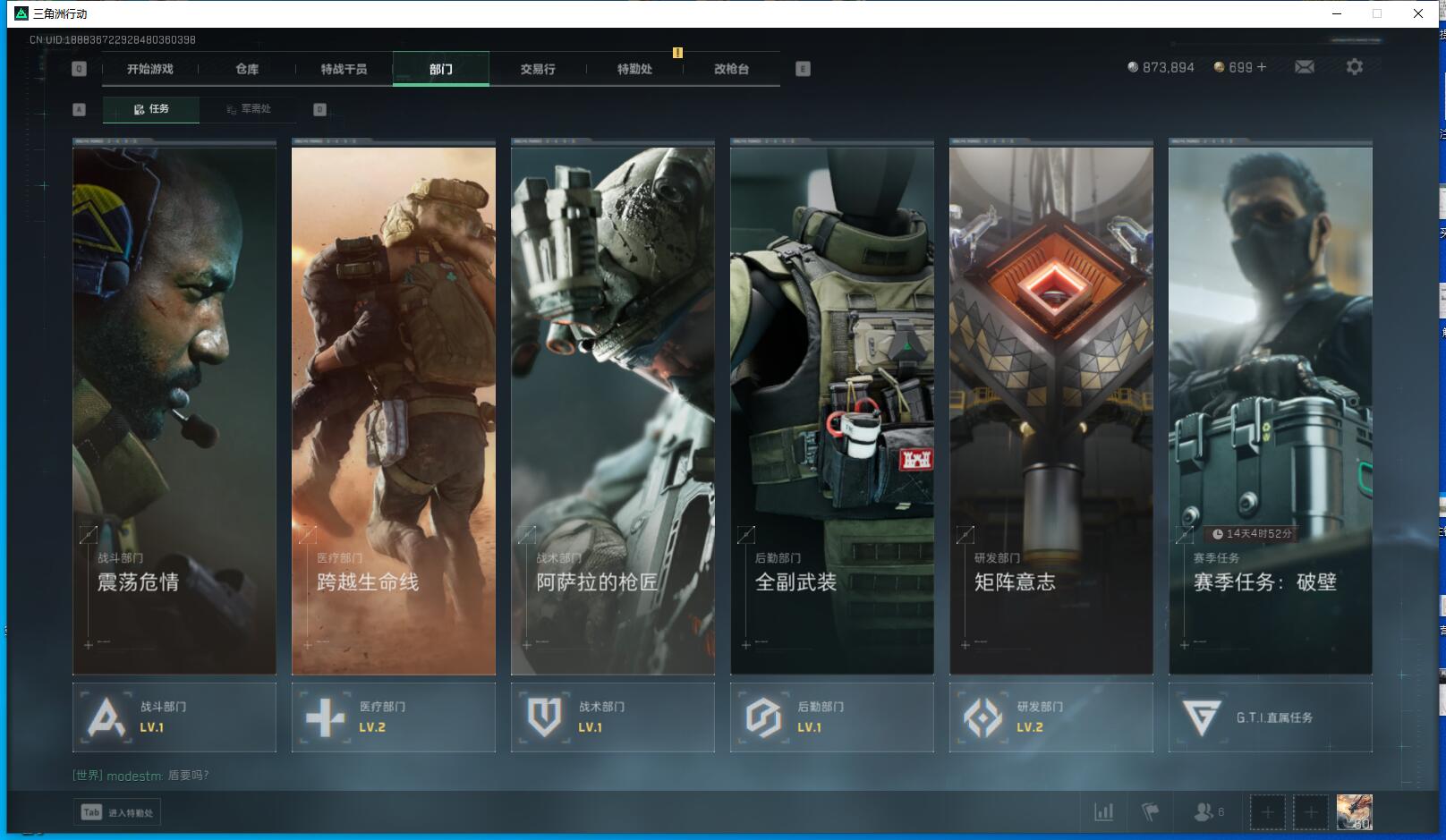
Task: Click the combat department A logo icon
Action: coord(106,717)
